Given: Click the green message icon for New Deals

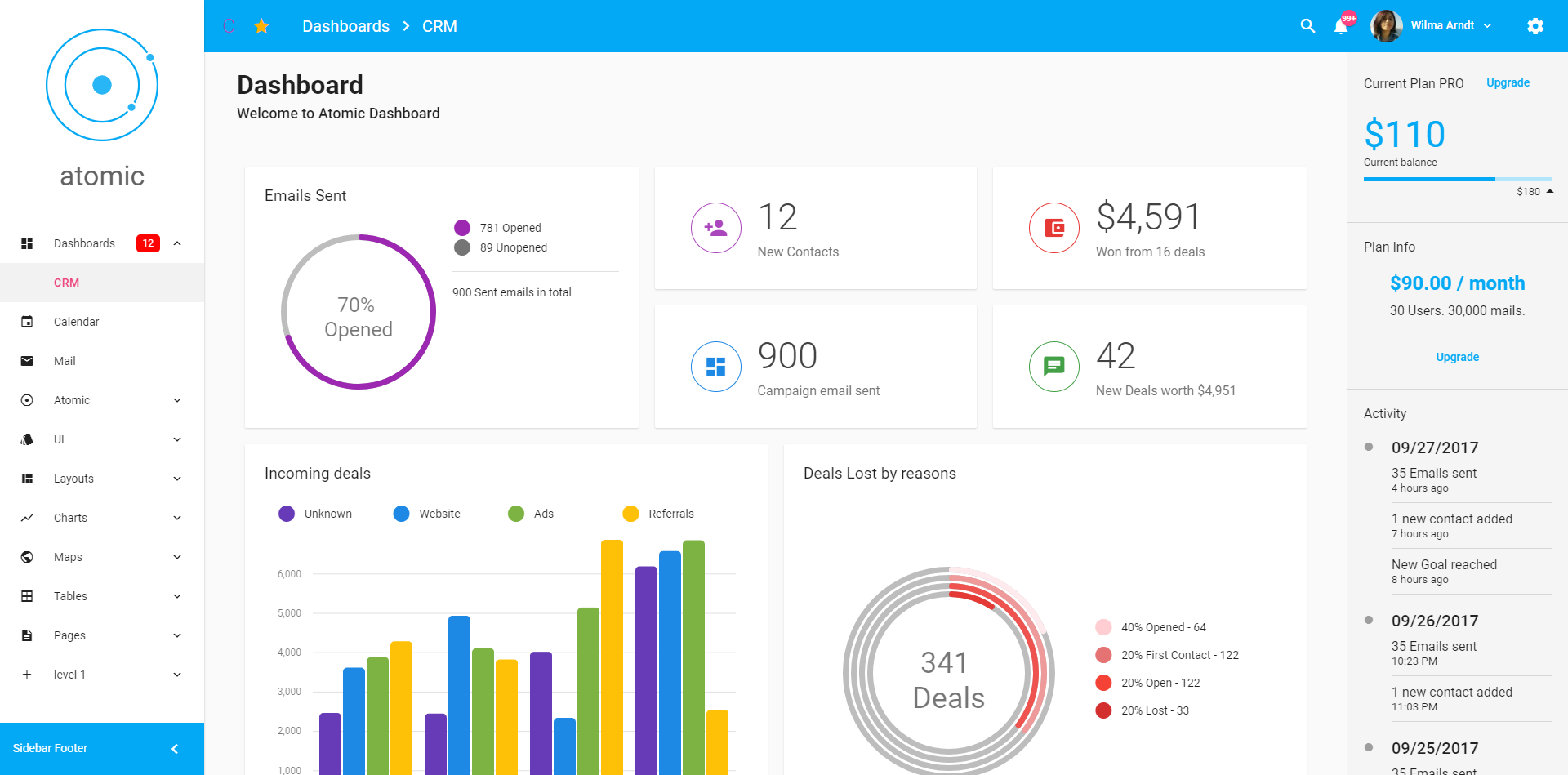Looking at the screenshot, I should coord(1054,367).
